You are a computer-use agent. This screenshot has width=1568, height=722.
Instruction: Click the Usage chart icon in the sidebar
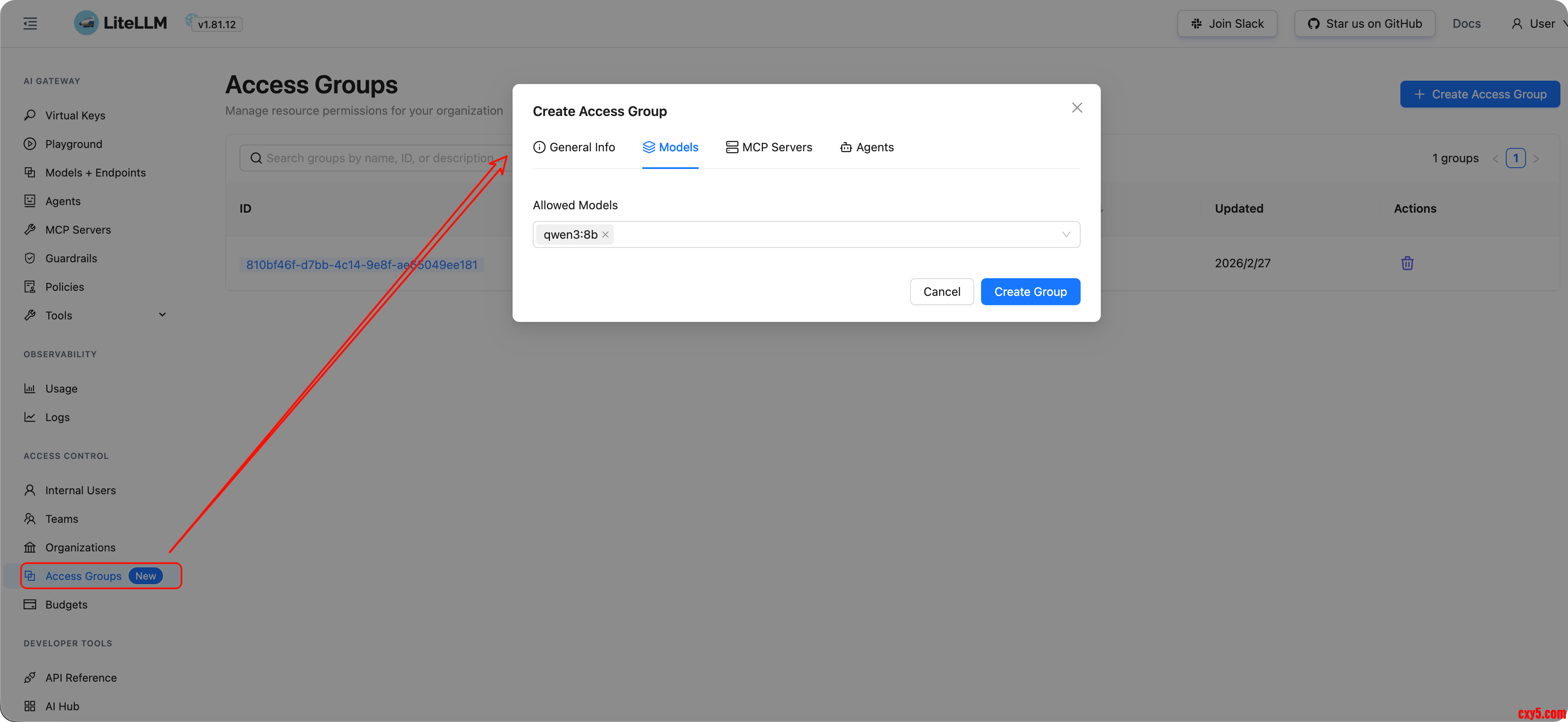tap(30, 388)
